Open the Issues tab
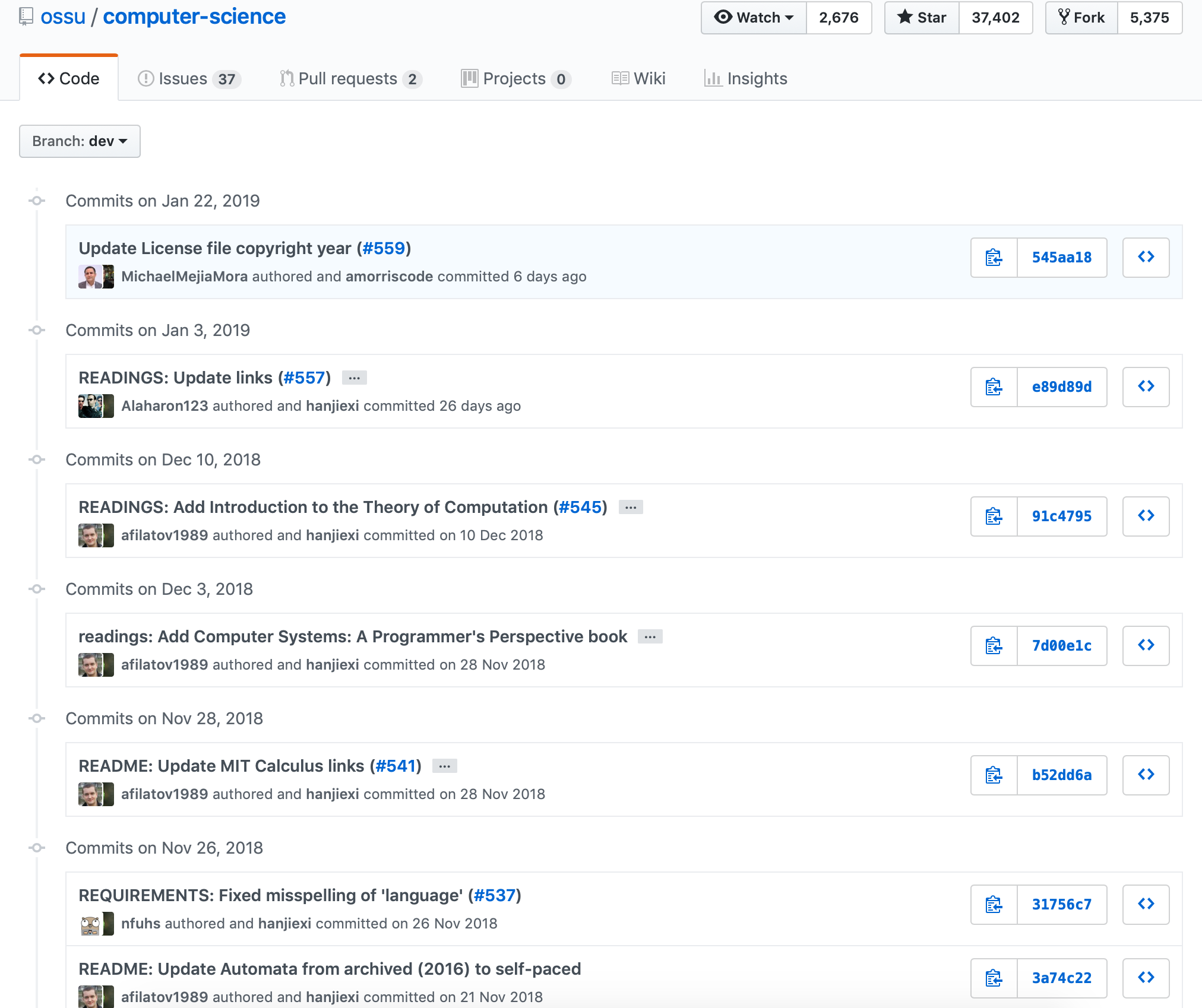1202x1008 pixels. click(x=189, y=79)
